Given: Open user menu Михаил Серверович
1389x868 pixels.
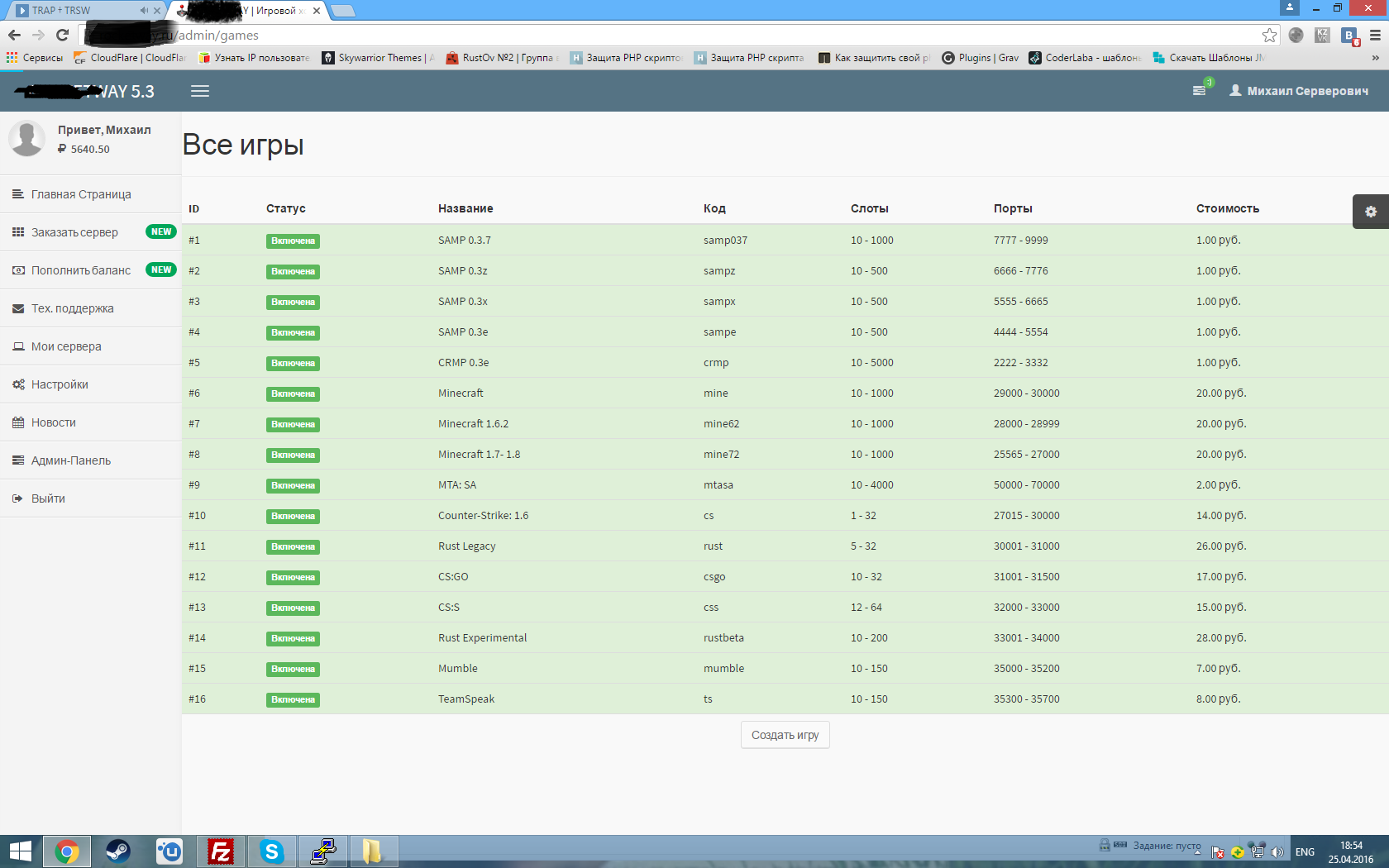Looking at the screenshot, I should (1299, 91).
